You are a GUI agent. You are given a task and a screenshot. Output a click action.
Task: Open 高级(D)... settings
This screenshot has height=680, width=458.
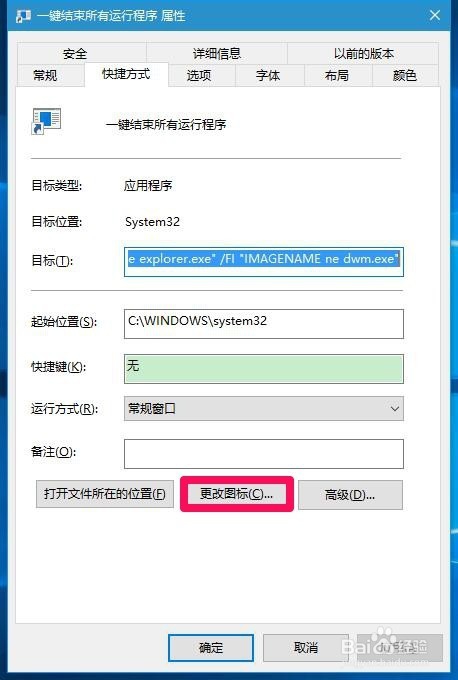[x=350, y=494]
